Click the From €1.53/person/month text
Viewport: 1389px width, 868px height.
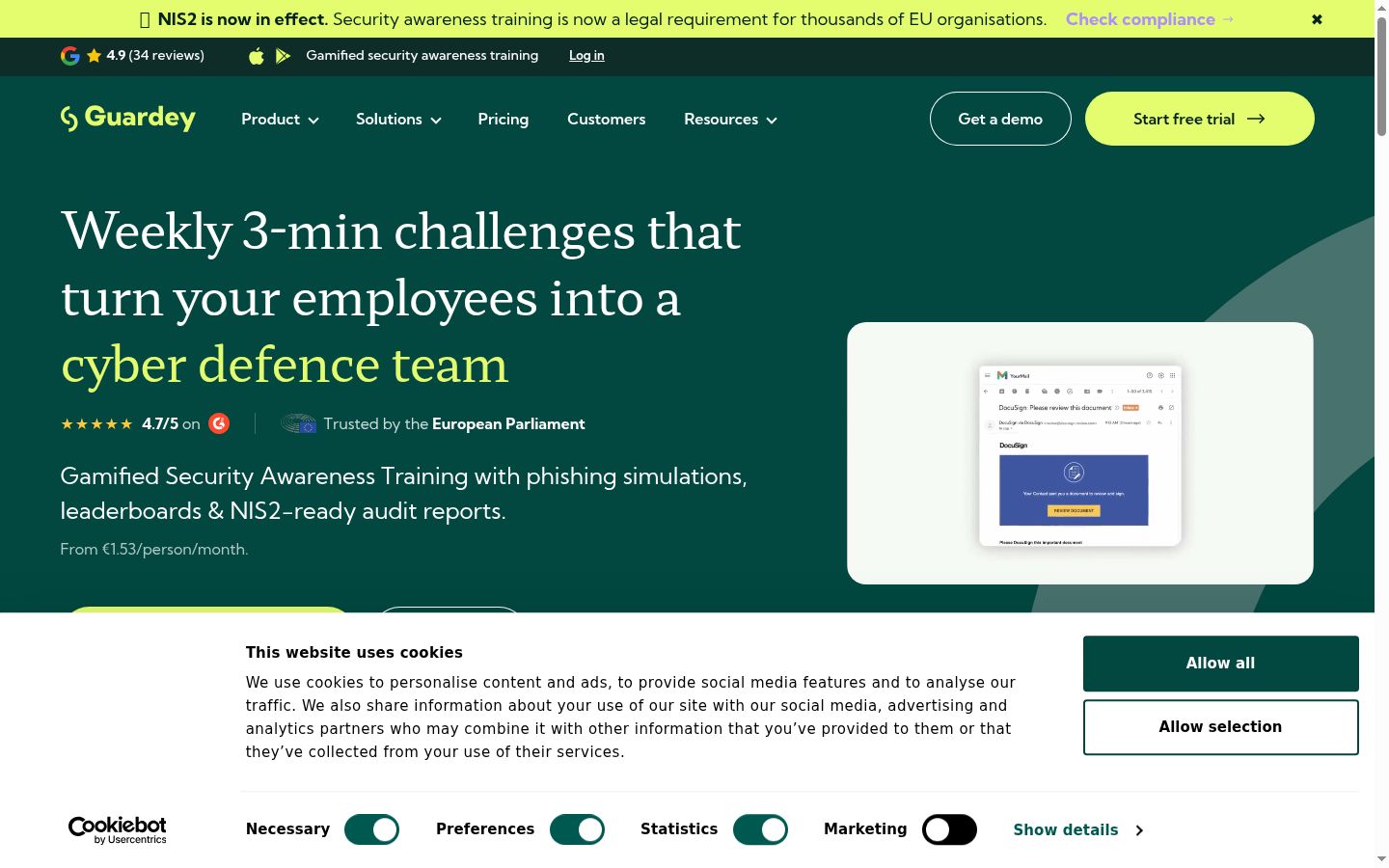(x=154, y=550)
